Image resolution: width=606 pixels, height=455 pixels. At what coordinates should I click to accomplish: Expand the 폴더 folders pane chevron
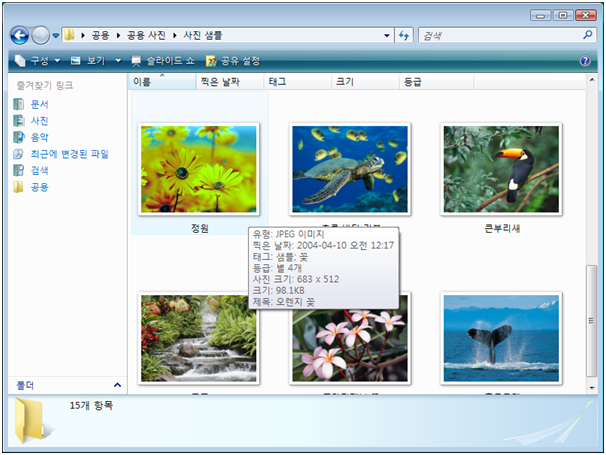click(x=117, y=385)
